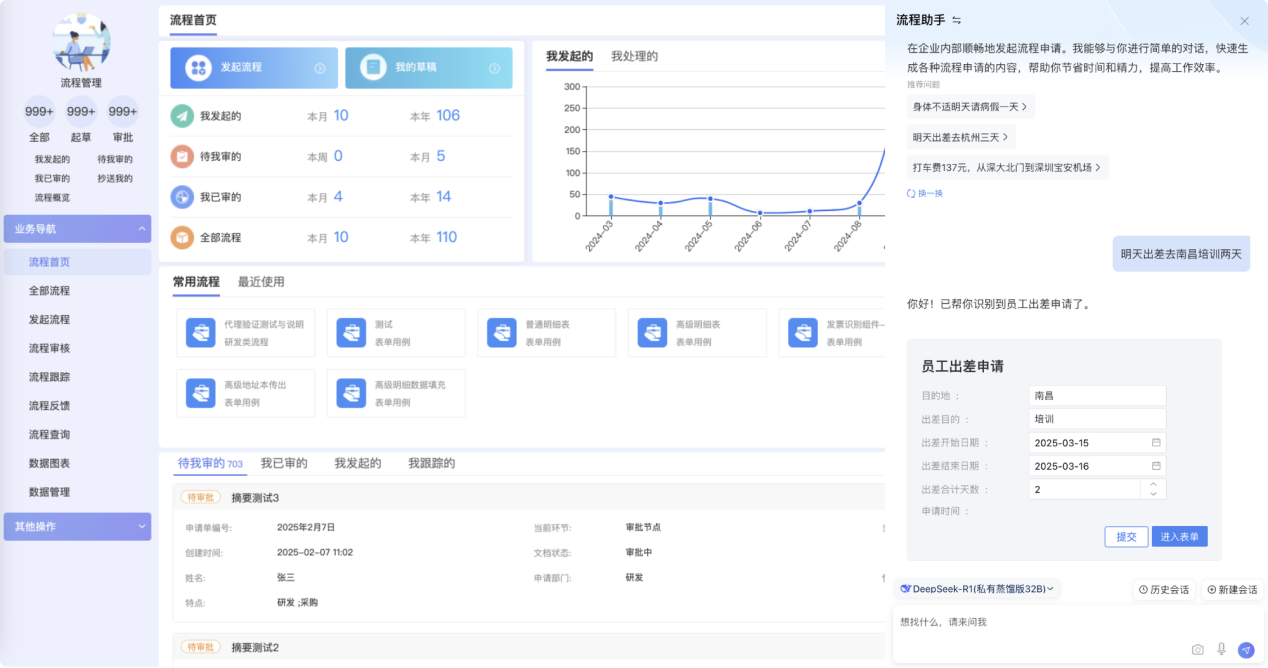The width and height of the screenshot is (1268, 668).
Task: Click the 换一换 refresh suggestions icon
Action: (913, 192)
